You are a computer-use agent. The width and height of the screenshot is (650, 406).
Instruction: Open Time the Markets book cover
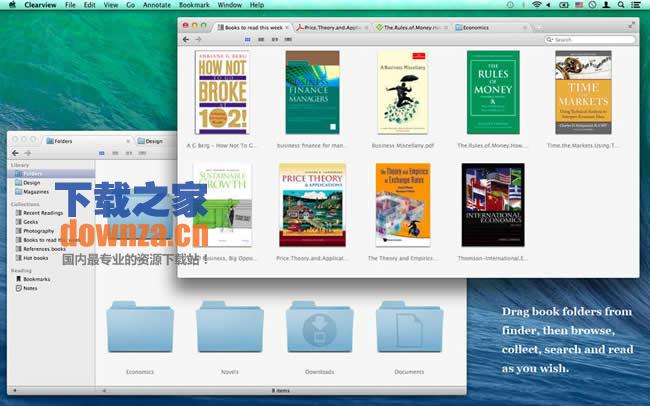583,92
